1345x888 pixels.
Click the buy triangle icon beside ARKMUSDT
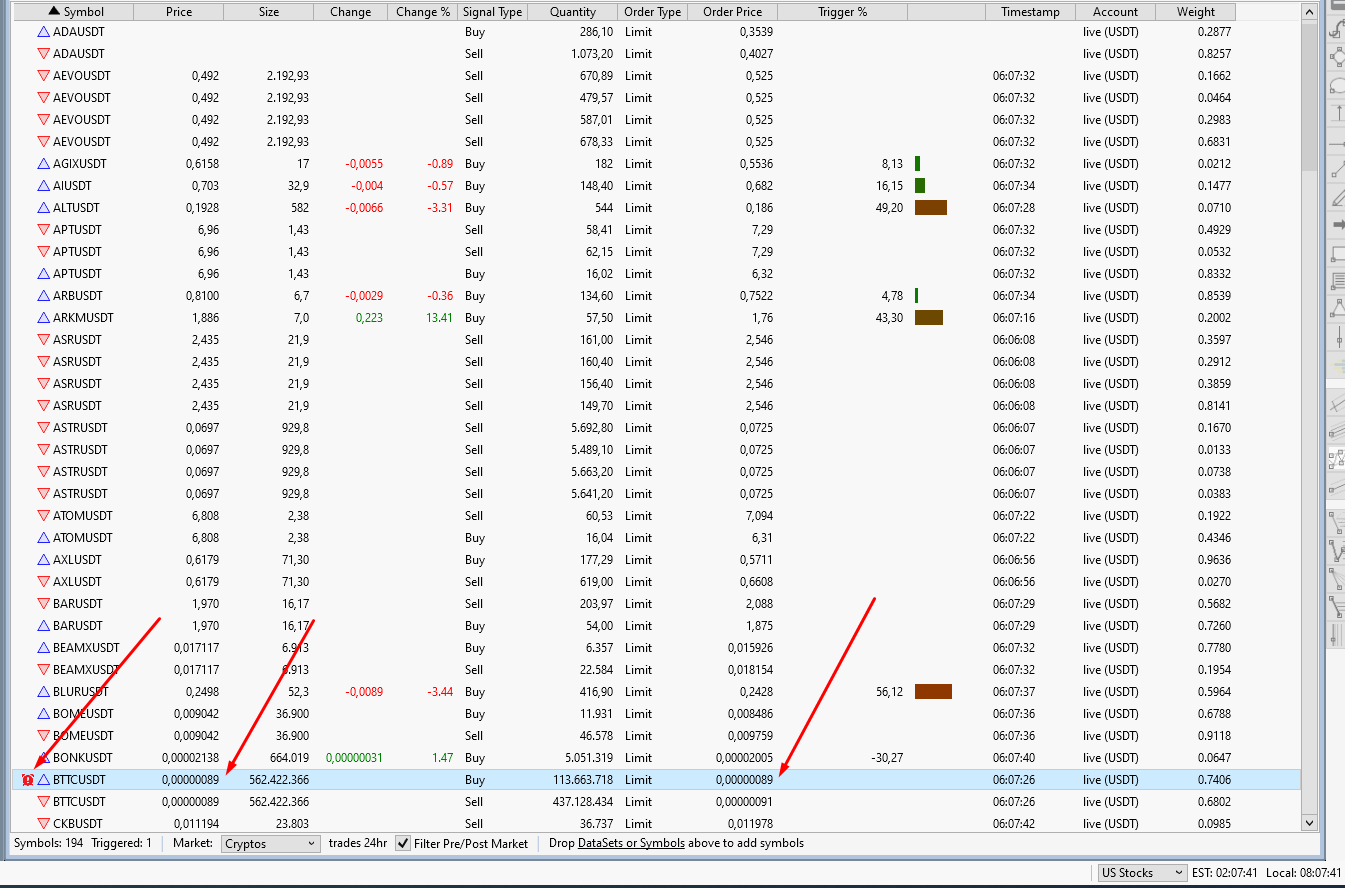pos(43,318)
